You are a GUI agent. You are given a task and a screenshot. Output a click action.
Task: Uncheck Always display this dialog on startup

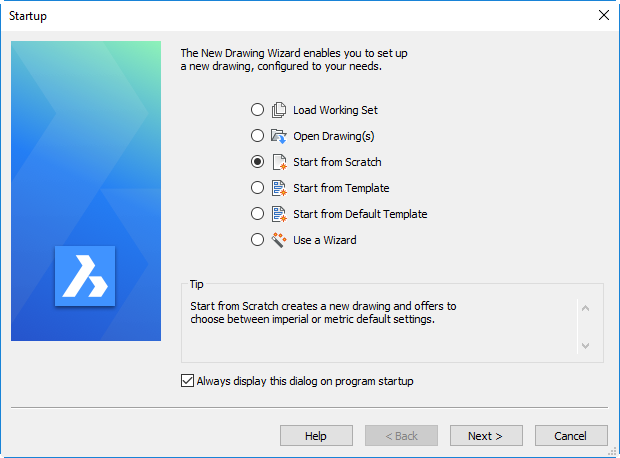click(187, 380)
